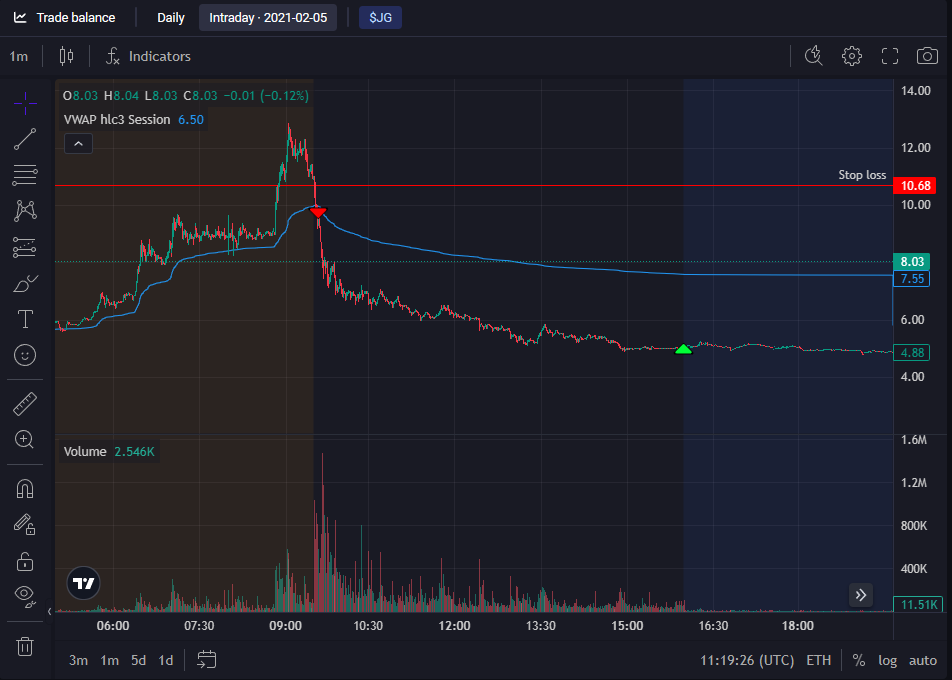Remove drawings with the trash icon

[25, 647]
